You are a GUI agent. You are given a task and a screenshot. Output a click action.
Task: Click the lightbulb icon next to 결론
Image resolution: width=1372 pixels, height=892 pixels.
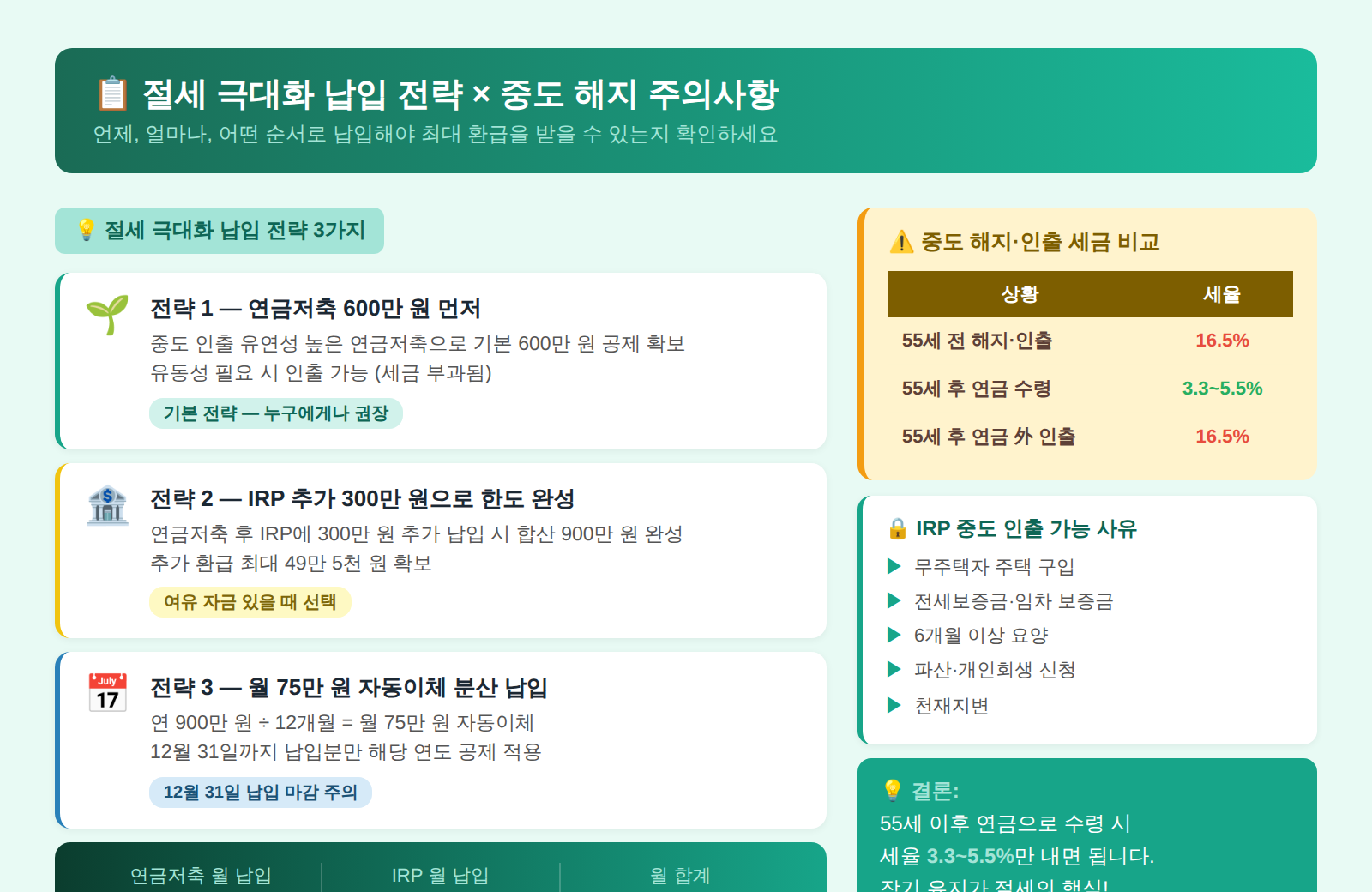coord(893,789)
